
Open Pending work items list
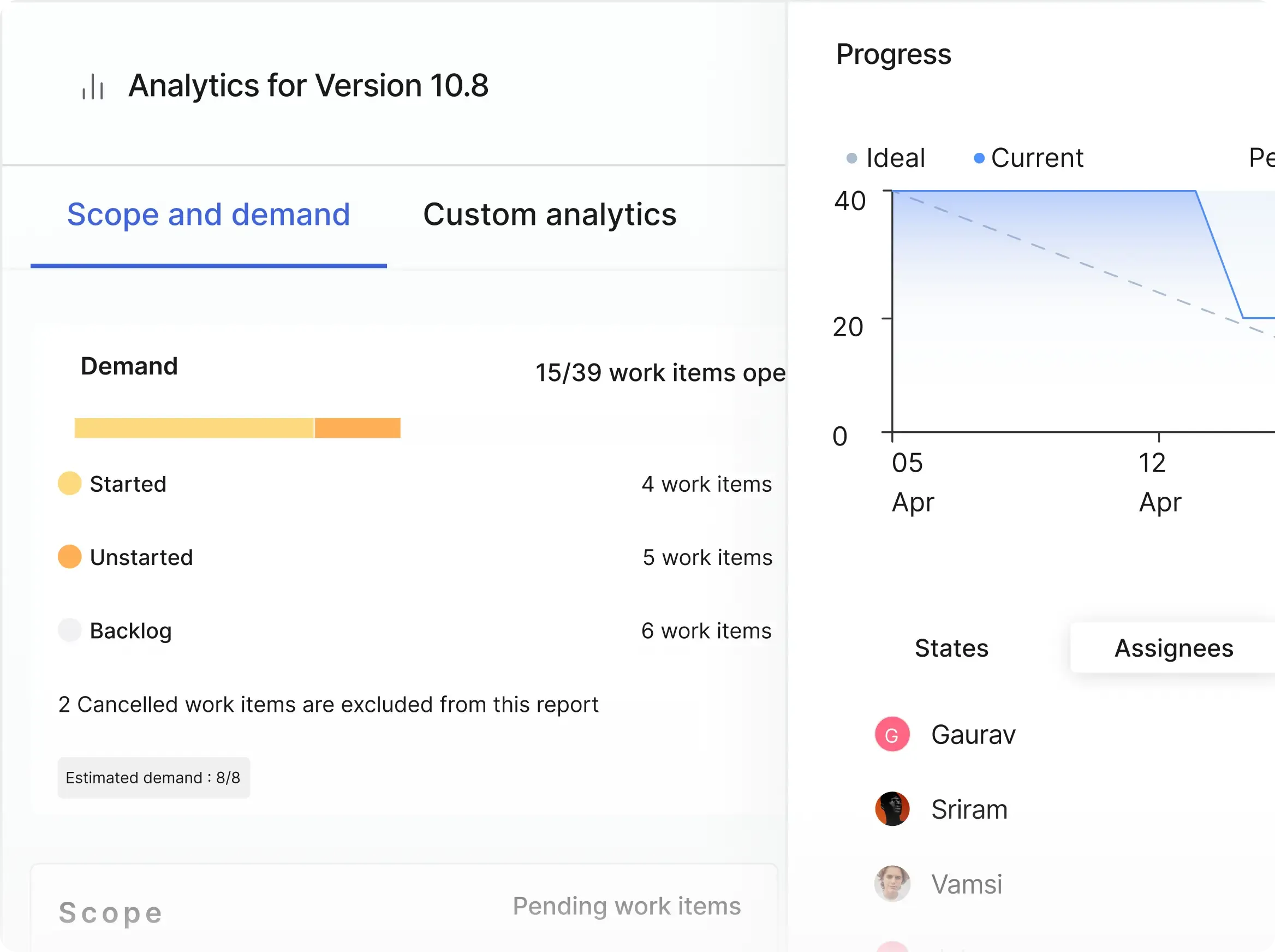pos(628,906)
